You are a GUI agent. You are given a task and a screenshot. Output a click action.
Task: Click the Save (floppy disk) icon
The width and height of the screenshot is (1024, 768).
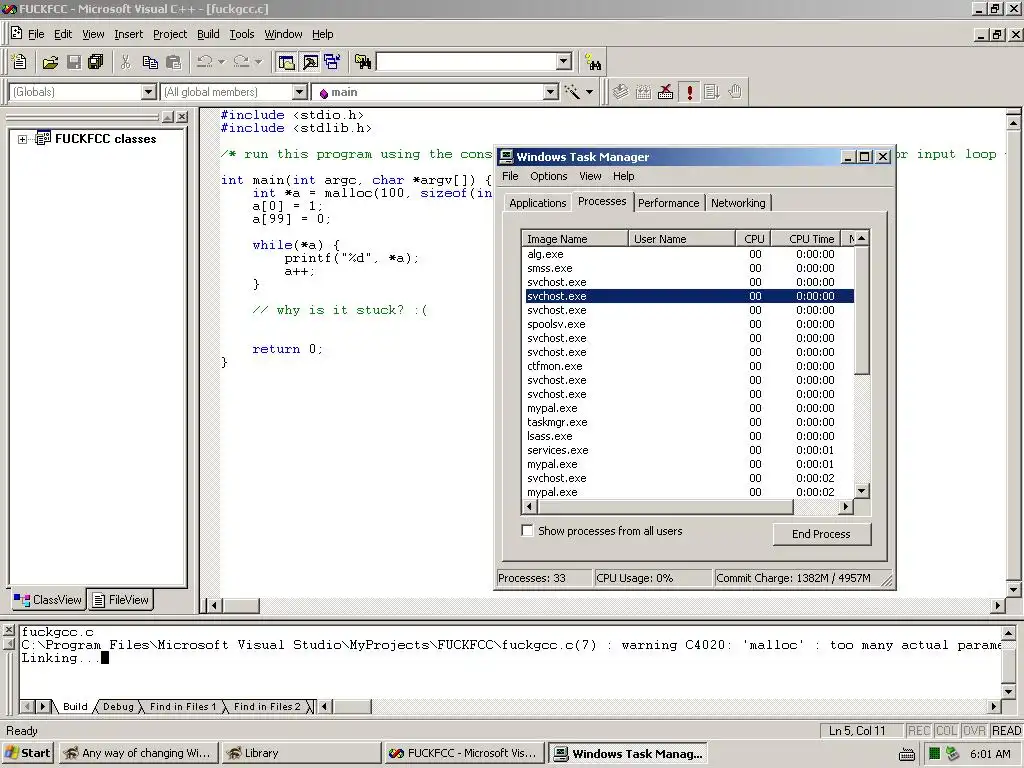tap(74, 62)
